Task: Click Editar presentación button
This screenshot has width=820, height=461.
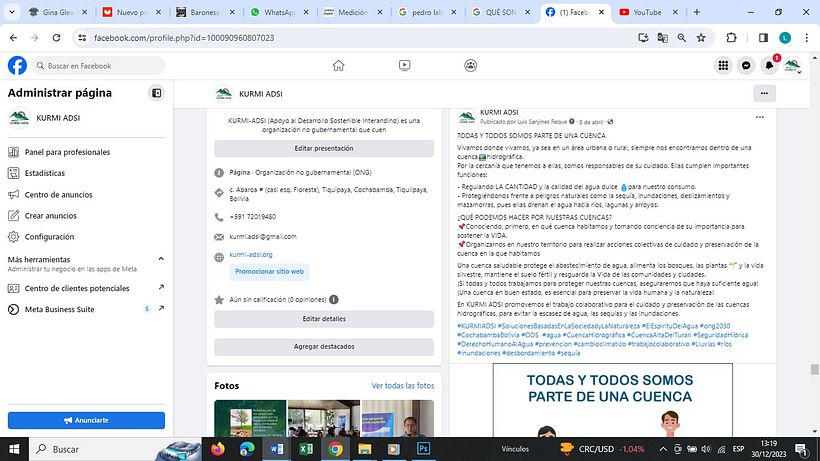Action: (x=324, y=148)
